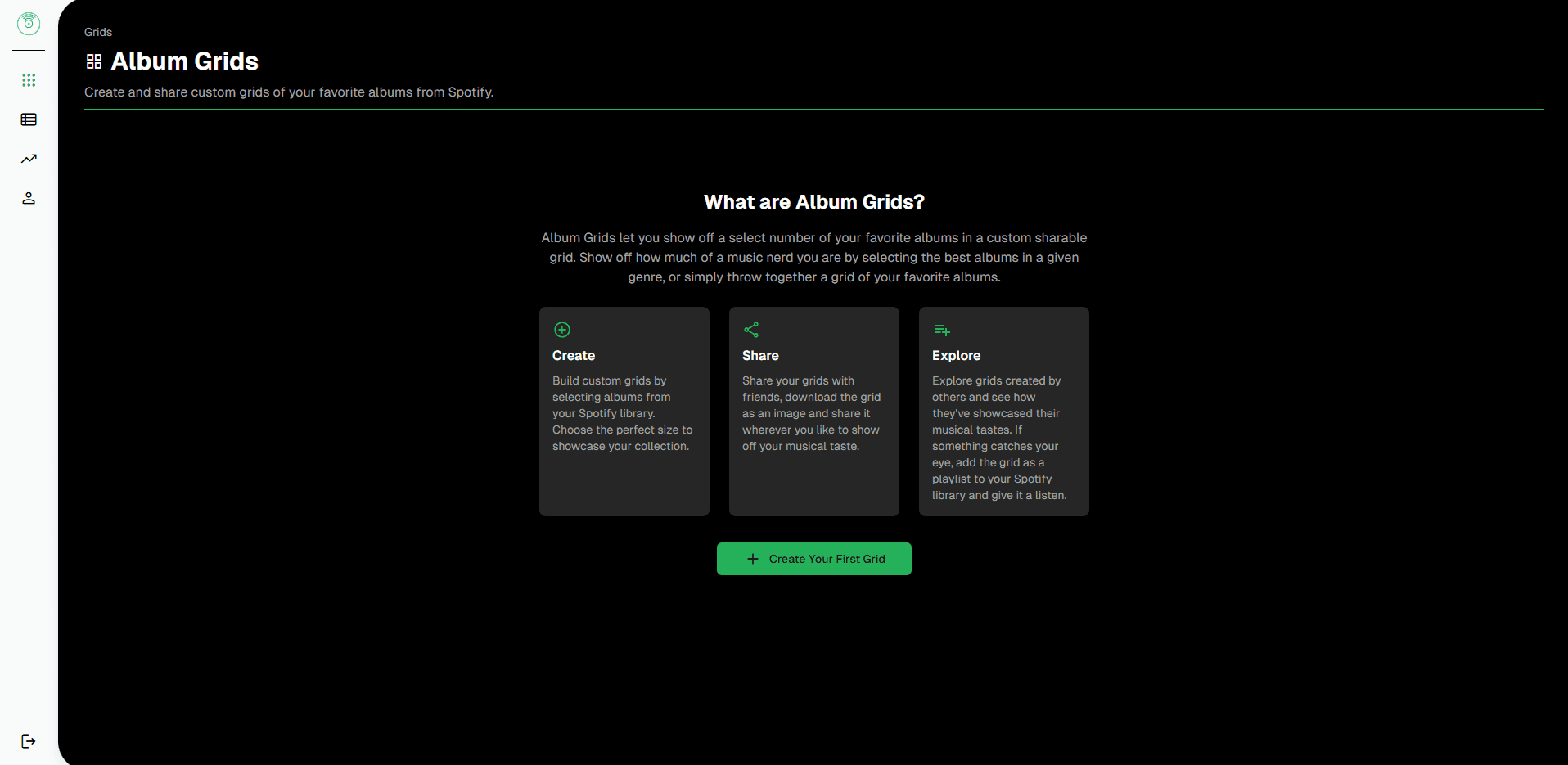Open the table list icon in sidebar
Screen dimensions: 1568x765
29,119
